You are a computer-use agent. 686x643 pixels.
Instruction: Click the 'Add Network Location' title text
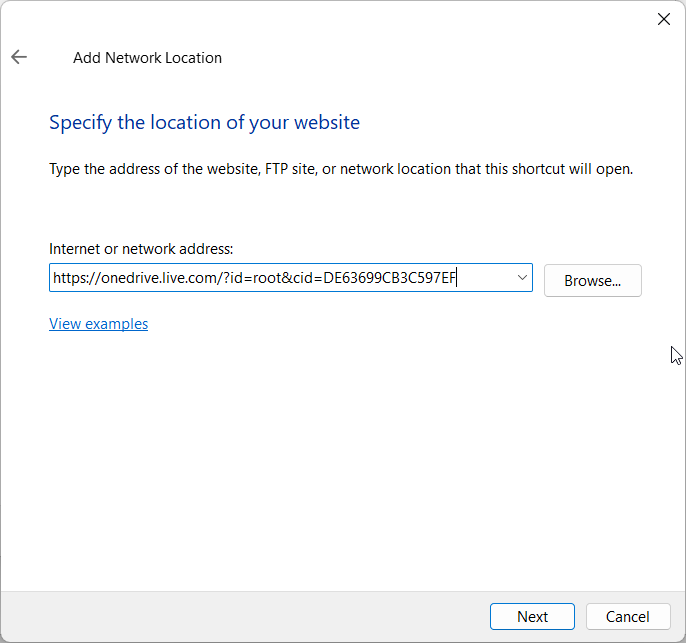pyautogui.click(x=147, y=58)
